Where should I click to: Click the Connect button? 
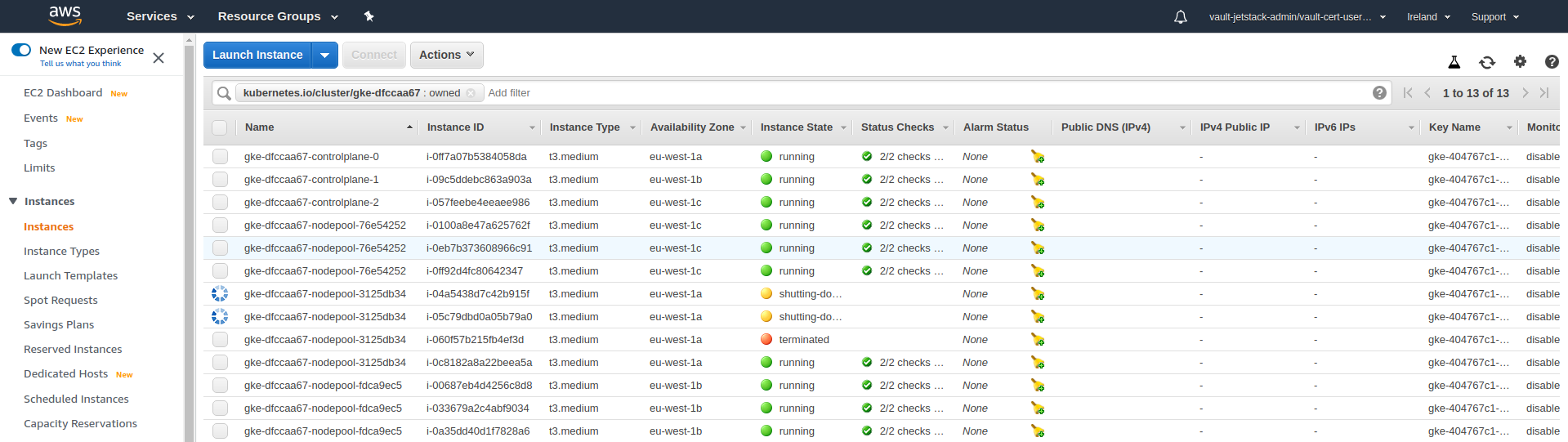tap(374, 55)
